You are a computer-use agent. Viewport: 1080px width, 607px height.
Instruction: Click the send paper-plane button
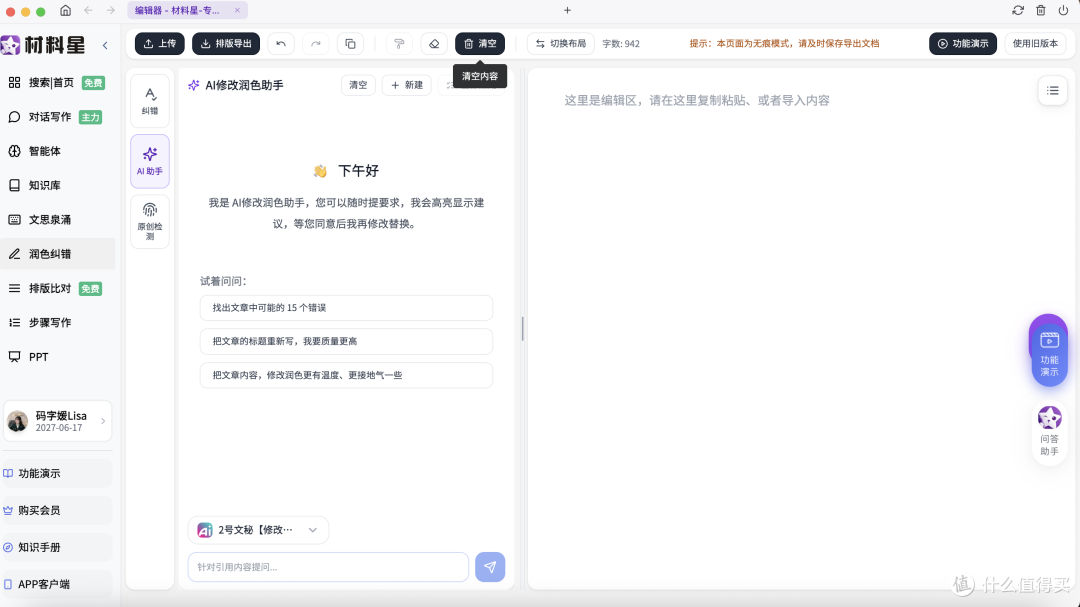click(x=490, y=567)
